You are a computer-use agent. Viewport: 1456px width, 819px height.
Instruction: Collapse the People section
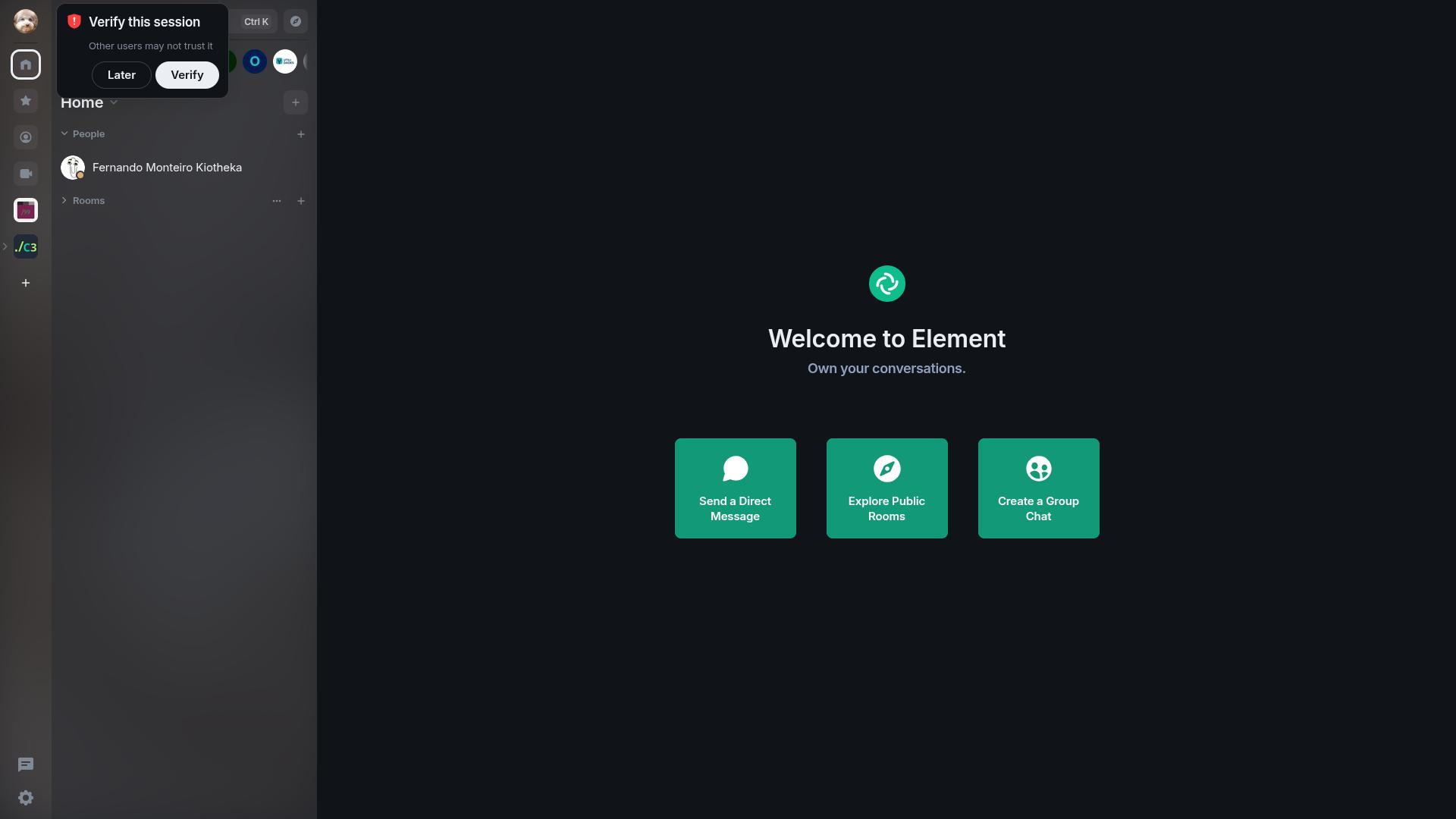click(64, 133)
